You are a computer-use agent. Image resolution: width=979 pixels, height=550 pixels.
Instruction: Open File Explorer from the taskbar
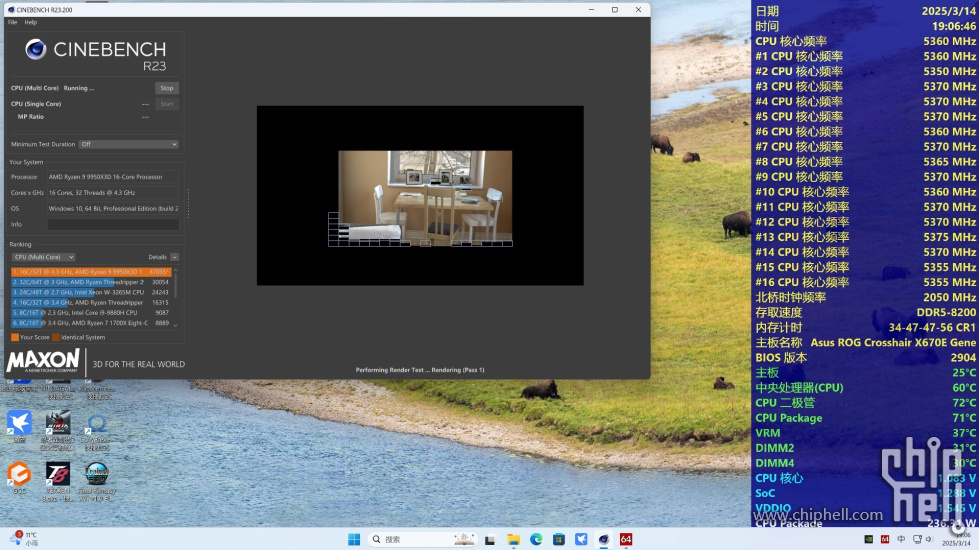click(x=513, y=539)
